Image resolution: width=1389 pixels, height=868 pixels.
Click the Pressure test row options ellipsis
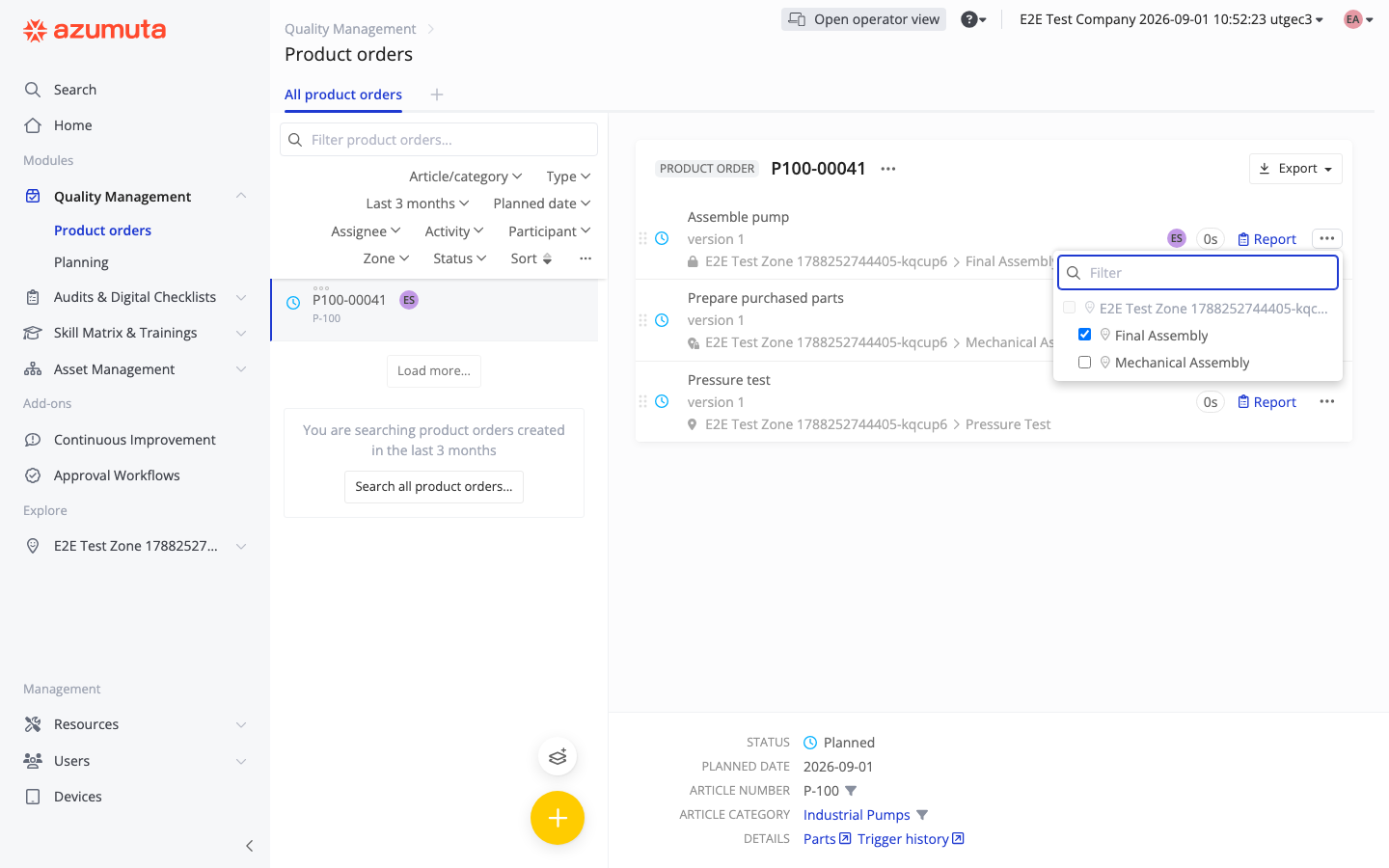(x=1327, y=401)
